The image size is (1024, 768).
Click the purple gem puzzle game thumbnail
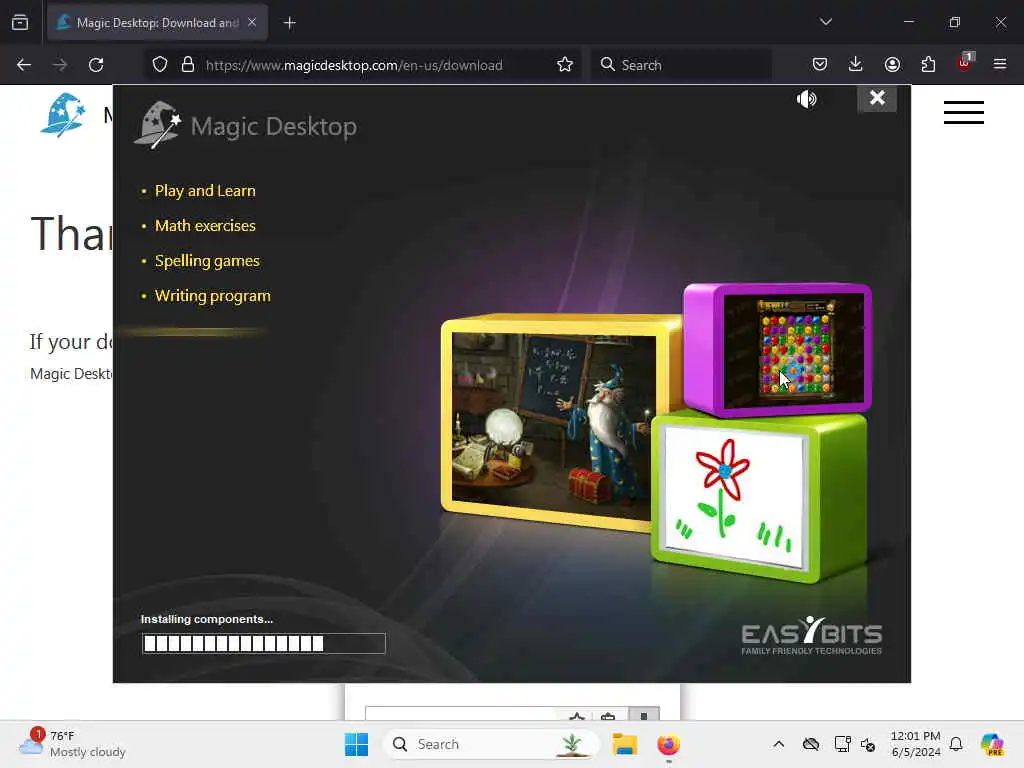778,349
